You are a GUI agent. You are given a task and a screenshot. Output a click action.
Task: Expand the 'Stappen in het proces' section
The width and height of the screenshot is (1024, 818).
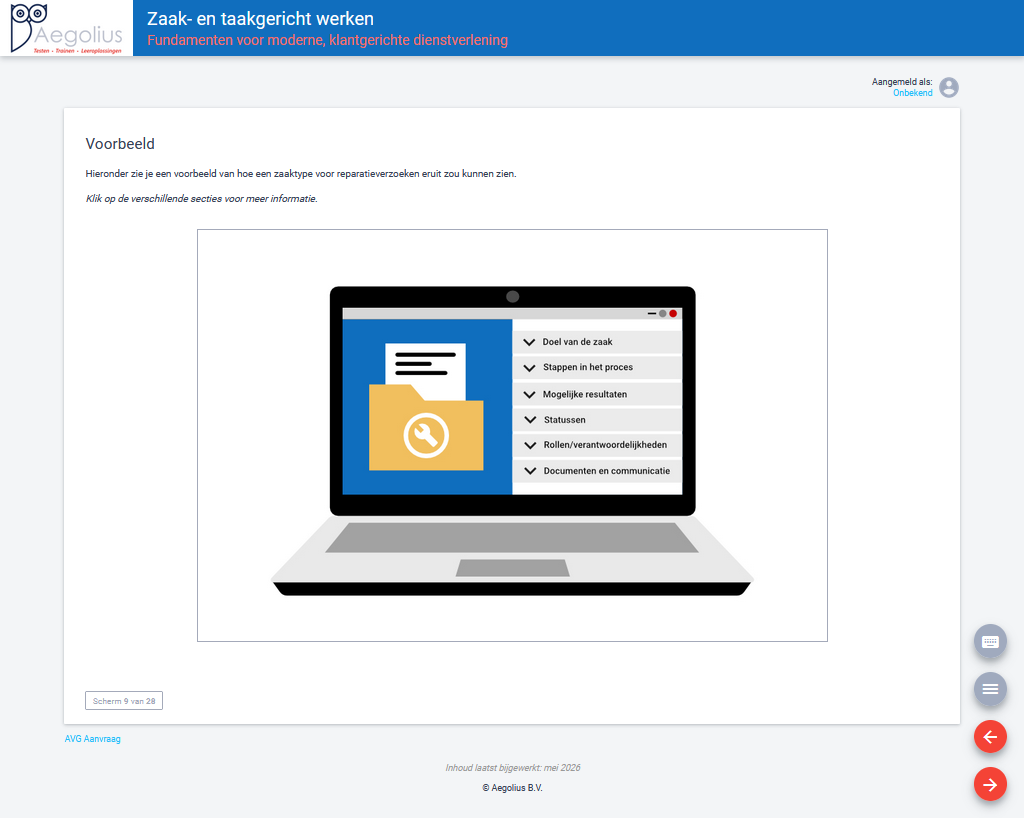597,368
